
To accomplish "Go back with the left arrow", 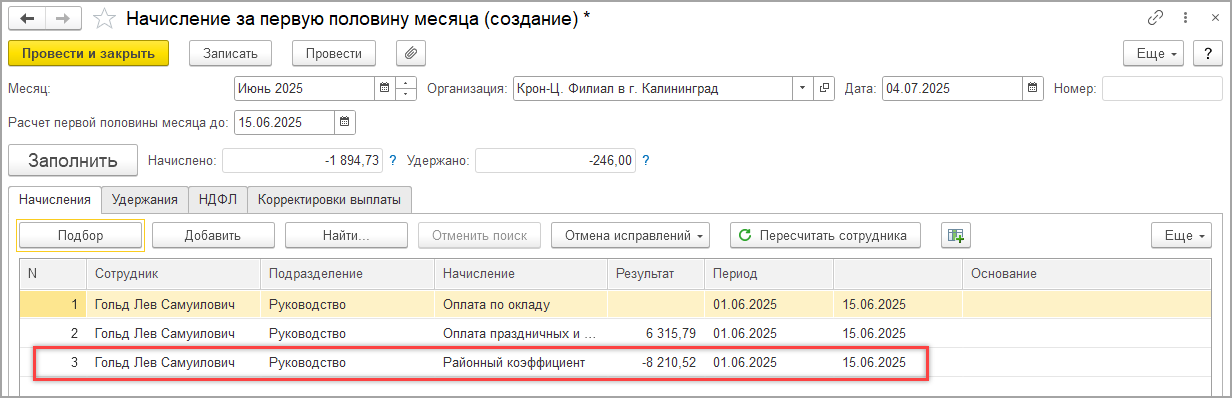I will (x=27, y=19).
